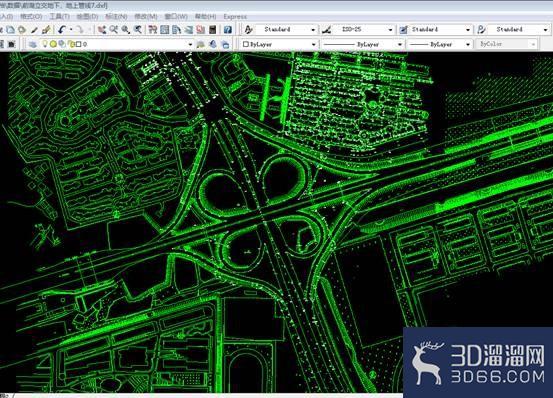Toggle layer freeze sun icon

tap(53, 44)
